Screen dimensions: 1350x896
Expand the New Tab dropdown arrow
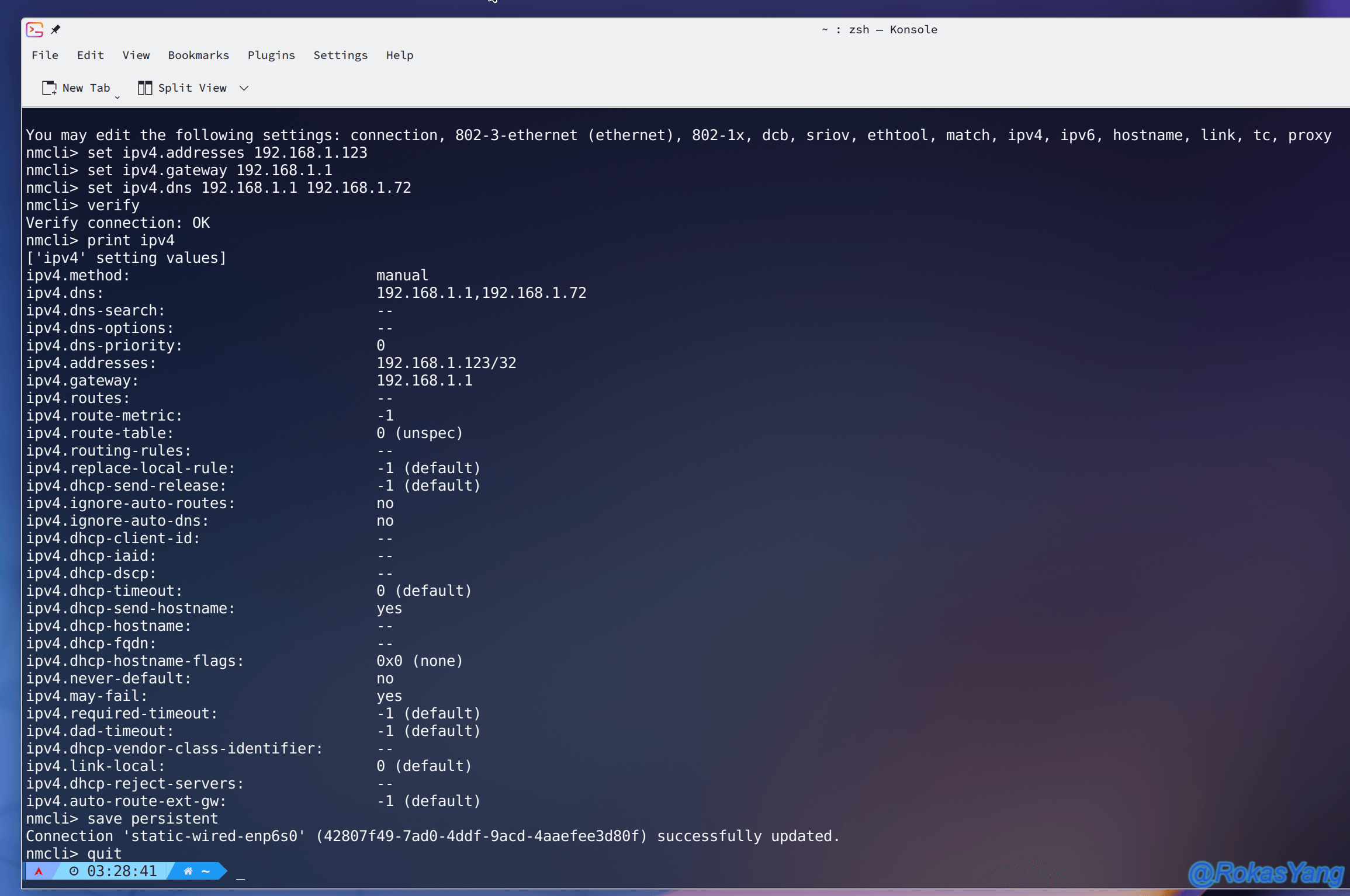point(117,97)
